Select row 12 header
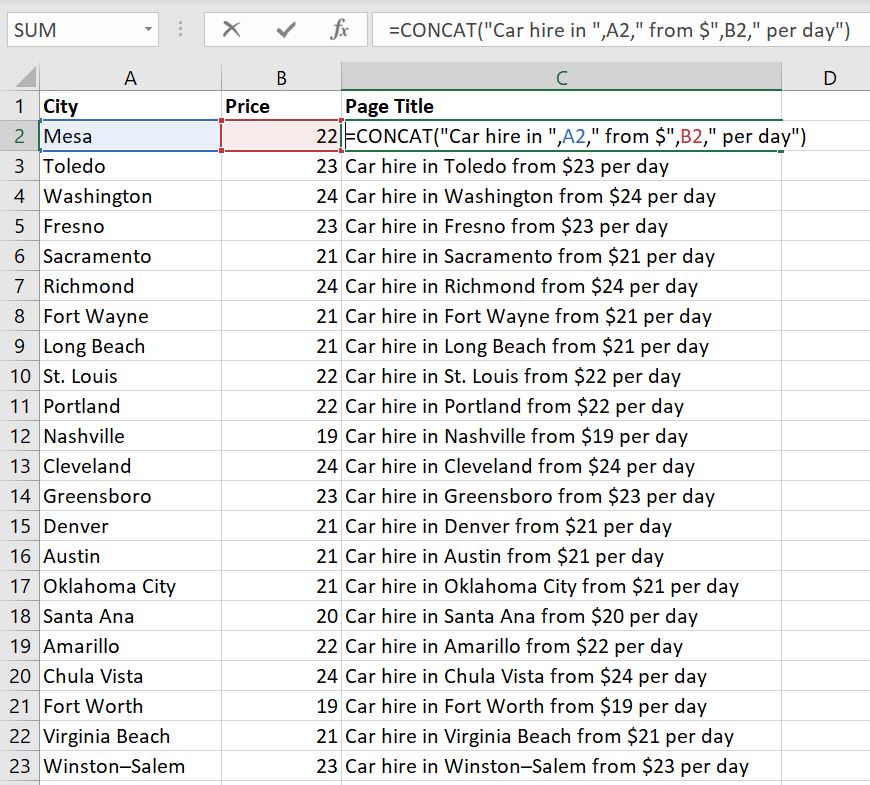Screen dimensions: 870x785 [x=19, y=436]
